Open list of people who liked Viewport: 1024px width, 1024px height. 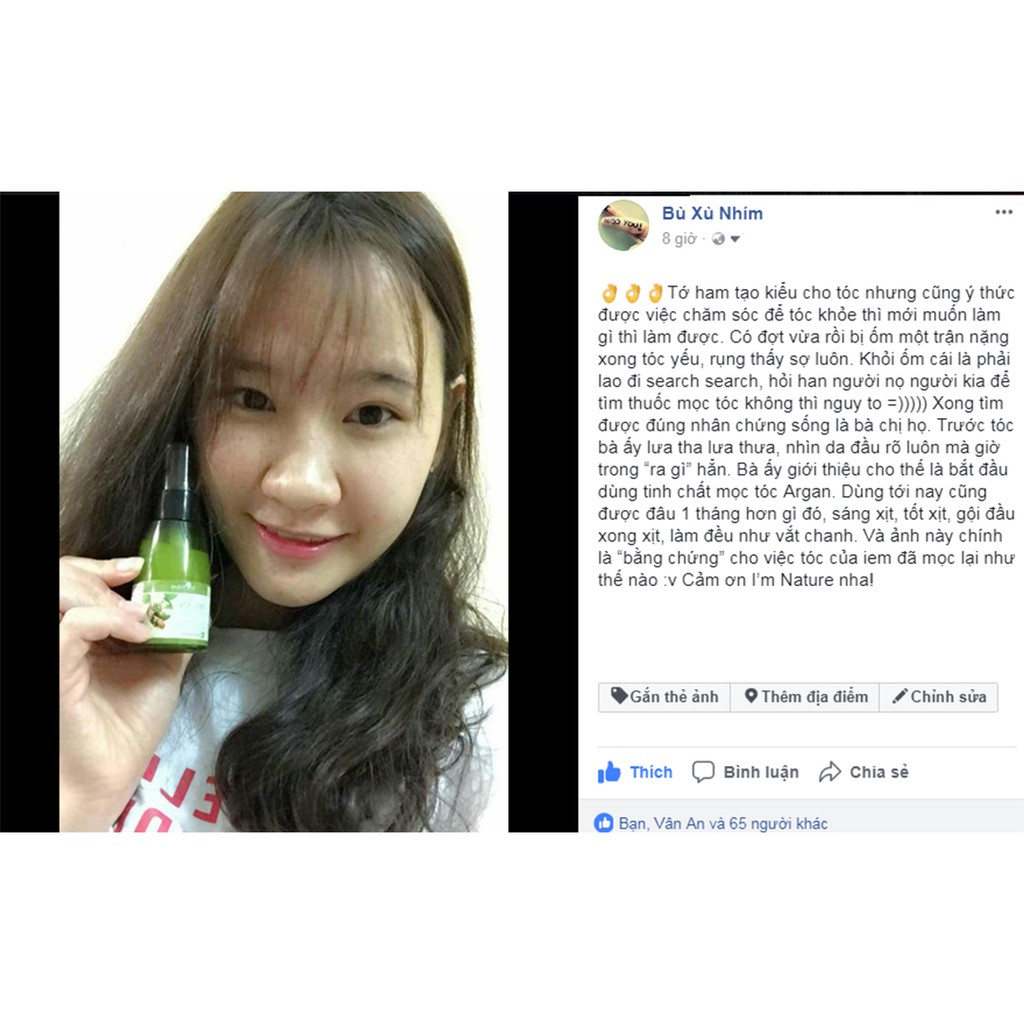click(722, 823)
